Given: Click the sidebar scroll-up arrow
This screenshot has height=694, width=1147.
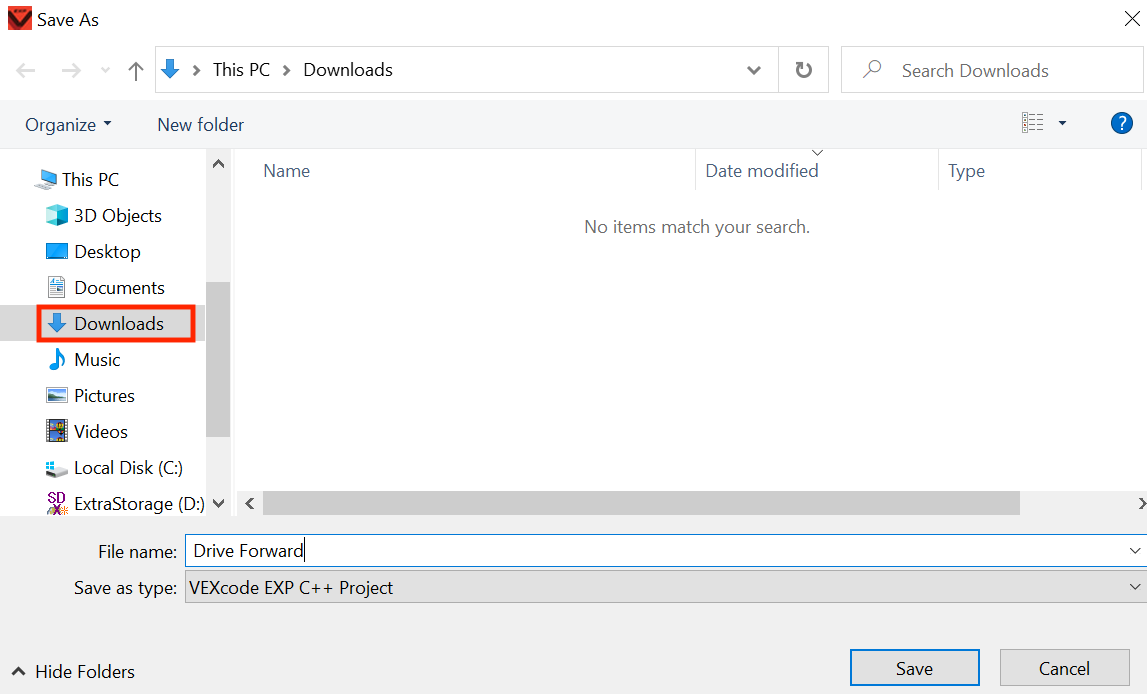Looking at the screenshot, I should [218, 164].
